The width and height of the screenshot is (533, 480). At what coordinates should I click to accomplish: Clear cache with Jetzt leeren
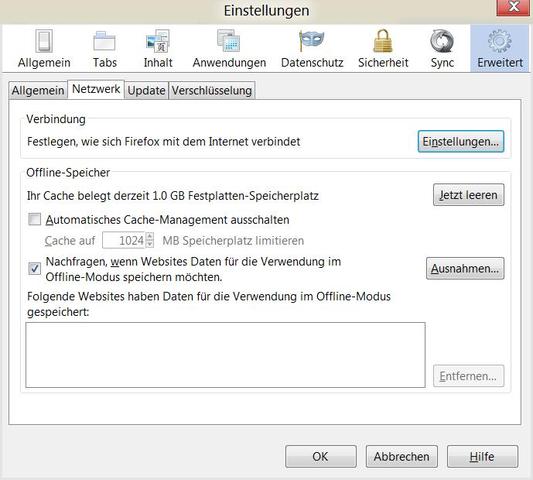point(468,195)
